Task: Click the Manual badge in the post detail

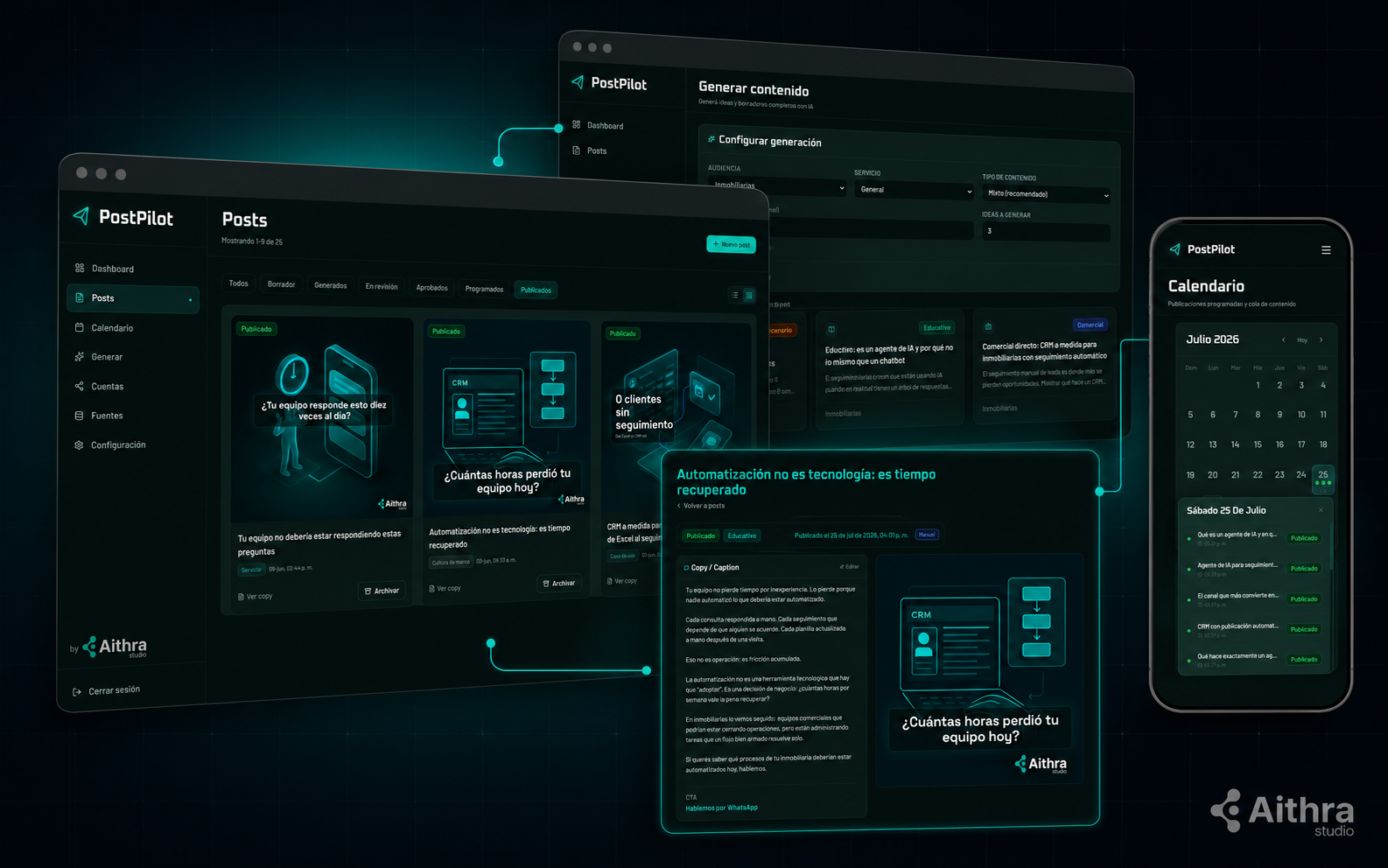Action: coord(927,534)
